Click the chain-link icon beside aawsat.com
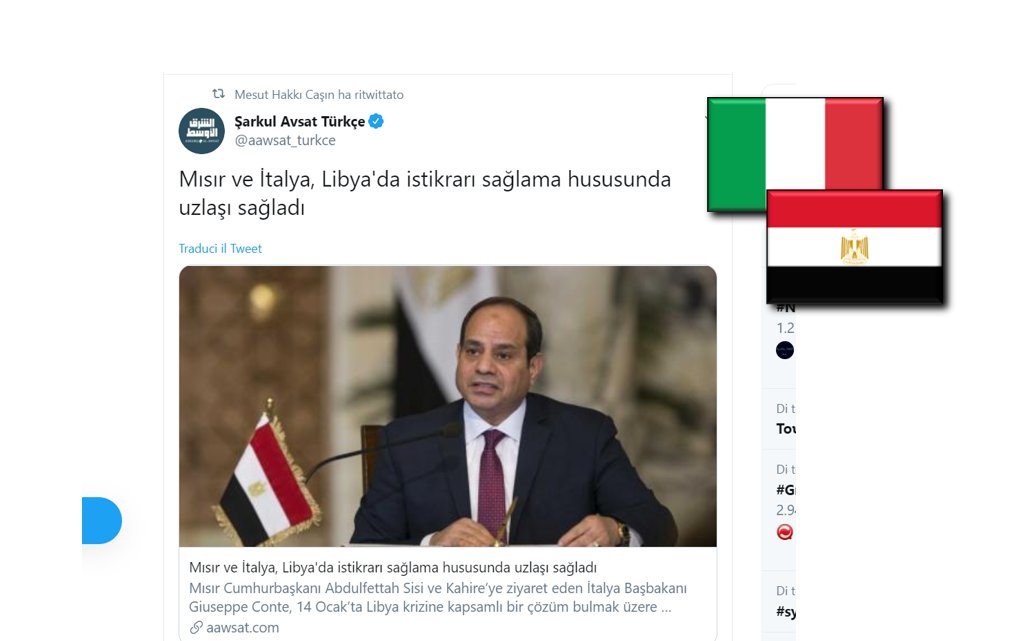This screenshot has width=1009, height=641. [x=196, y=627]
